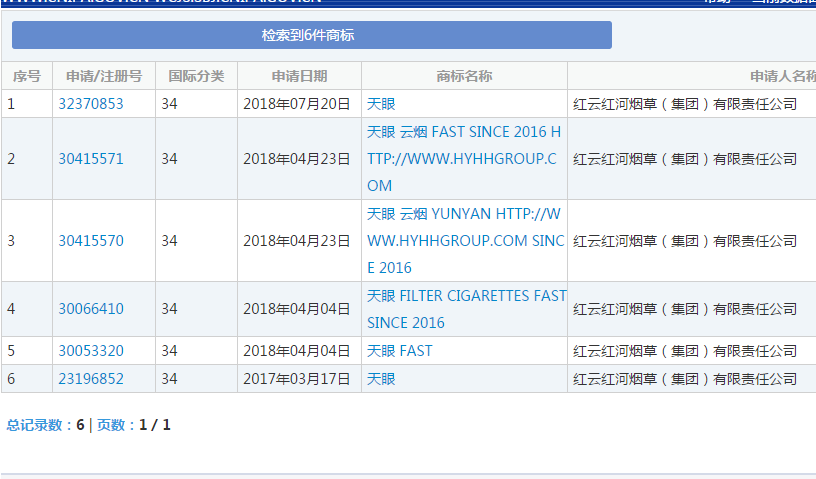Open the 天眼 FAST trademark link
The width and height of the screenshot is (816, 479).
(x=400, y=351)
